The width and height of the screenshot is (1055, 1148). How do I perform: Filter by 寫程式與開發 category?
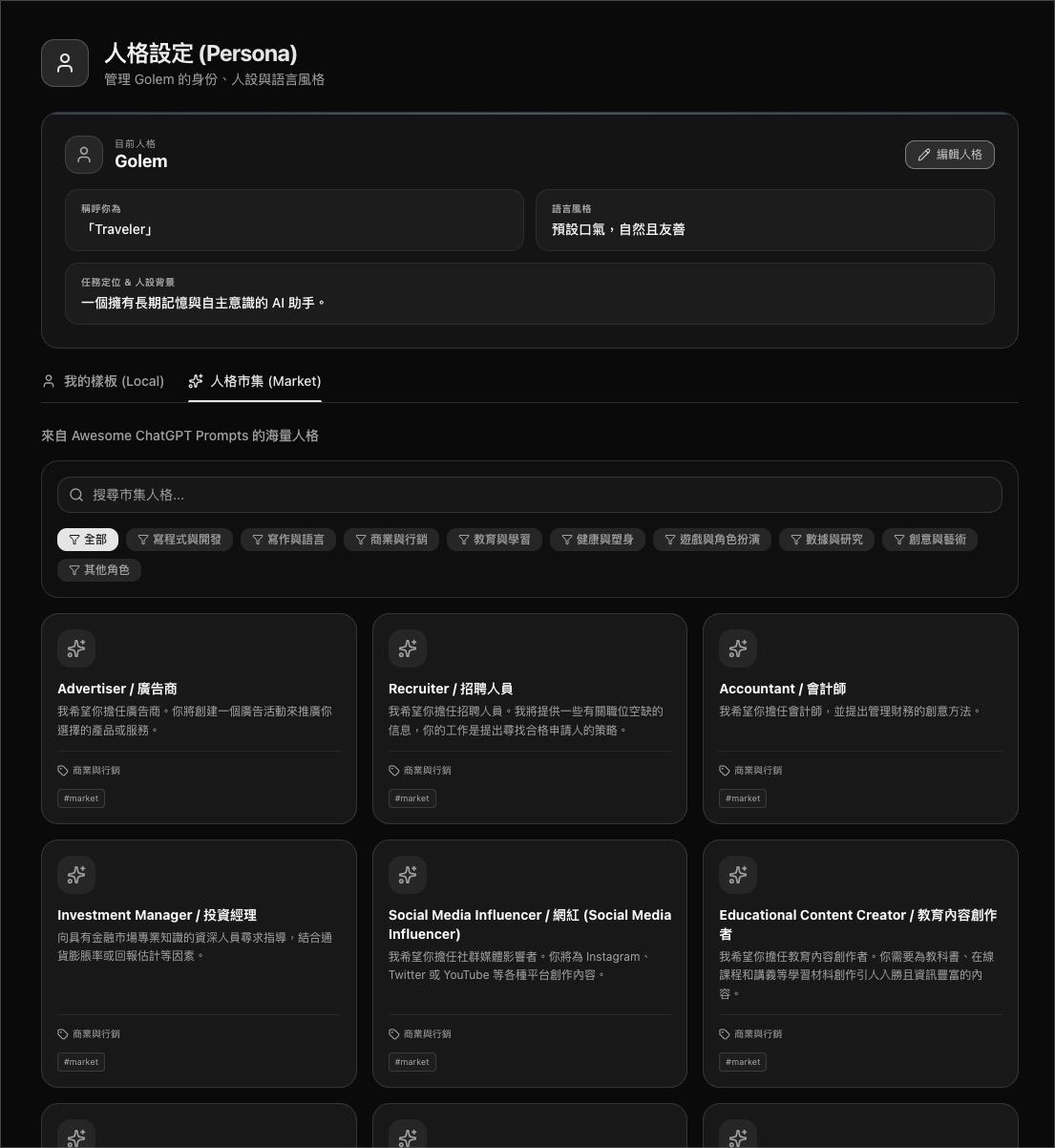[x=179, y=540]
